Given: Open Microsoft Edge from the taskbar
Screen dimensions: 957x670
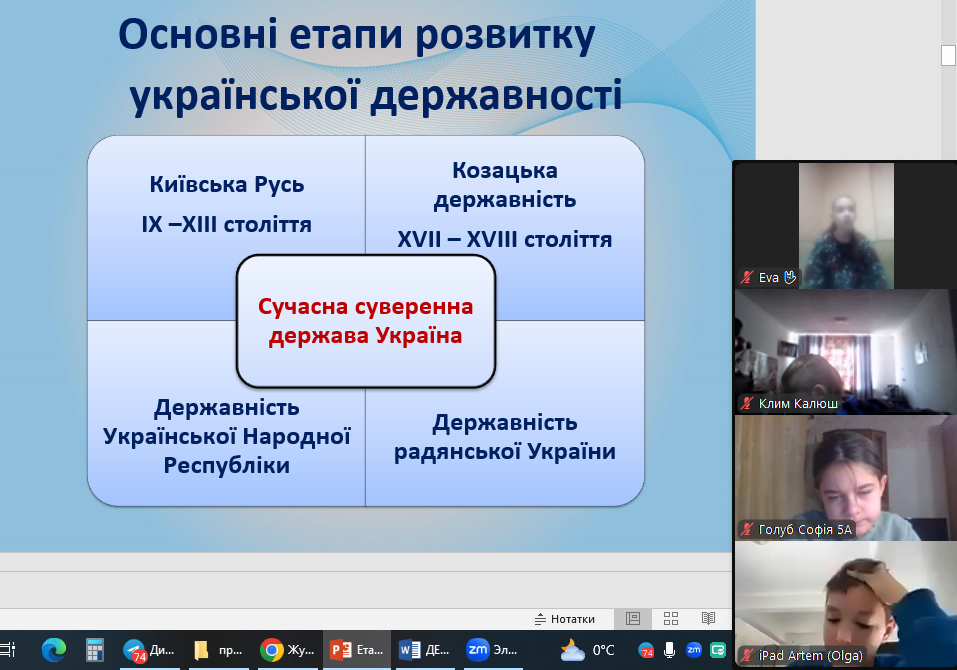Looking at the screenshot, I should click(54, 650).
